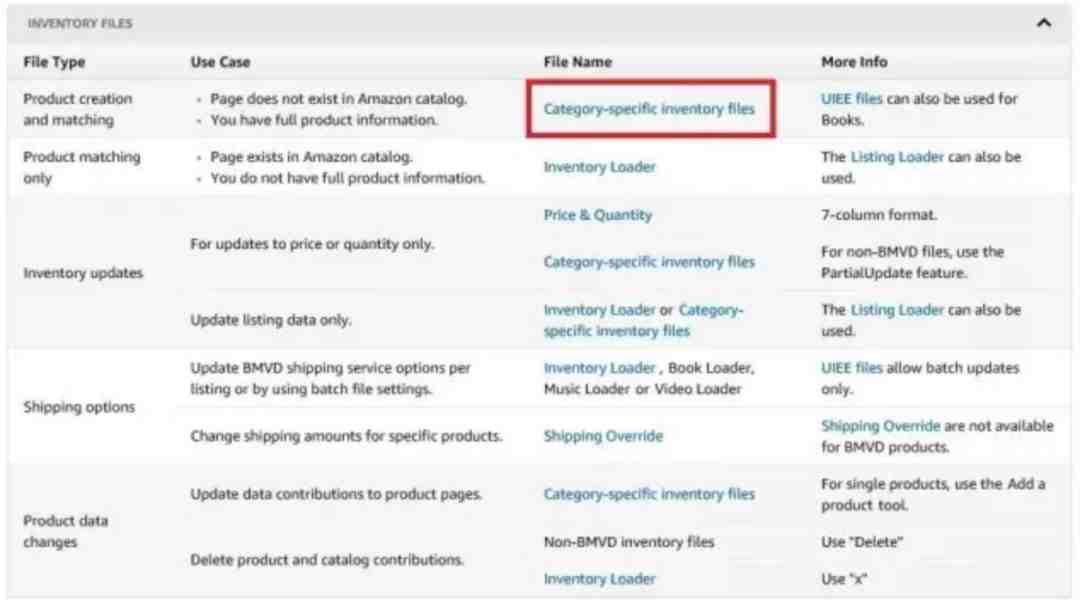The image size is (1080, 605).
Task: Open UIEE files link about batch updates
Action: (x=851, y=367)
